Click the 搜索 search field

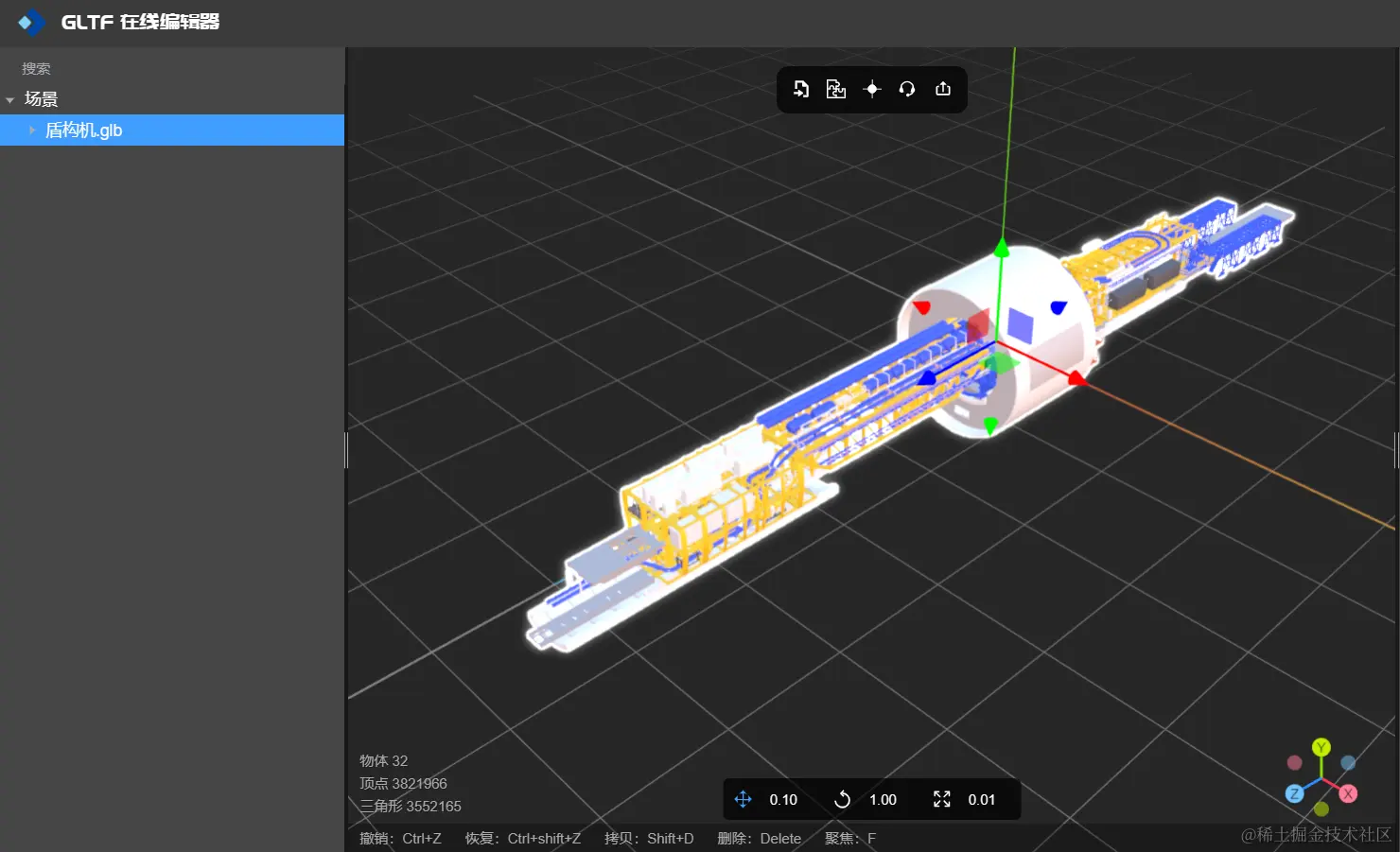tap(172, 68)
